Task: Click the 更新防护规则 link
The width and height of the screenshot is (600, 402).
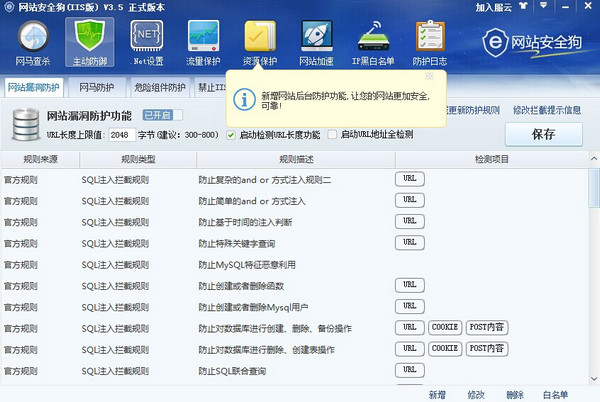Action: click(474, 110)
